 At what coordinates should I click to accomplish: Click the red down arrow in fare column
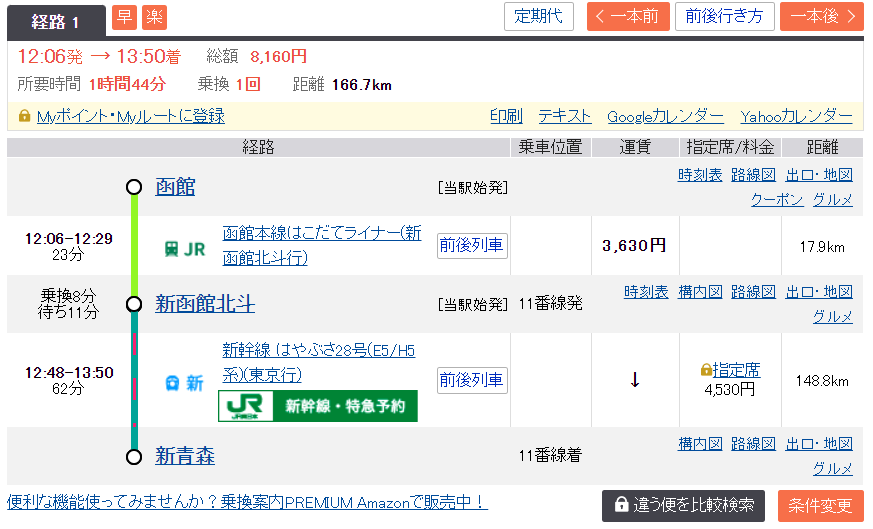click(634, 380)
